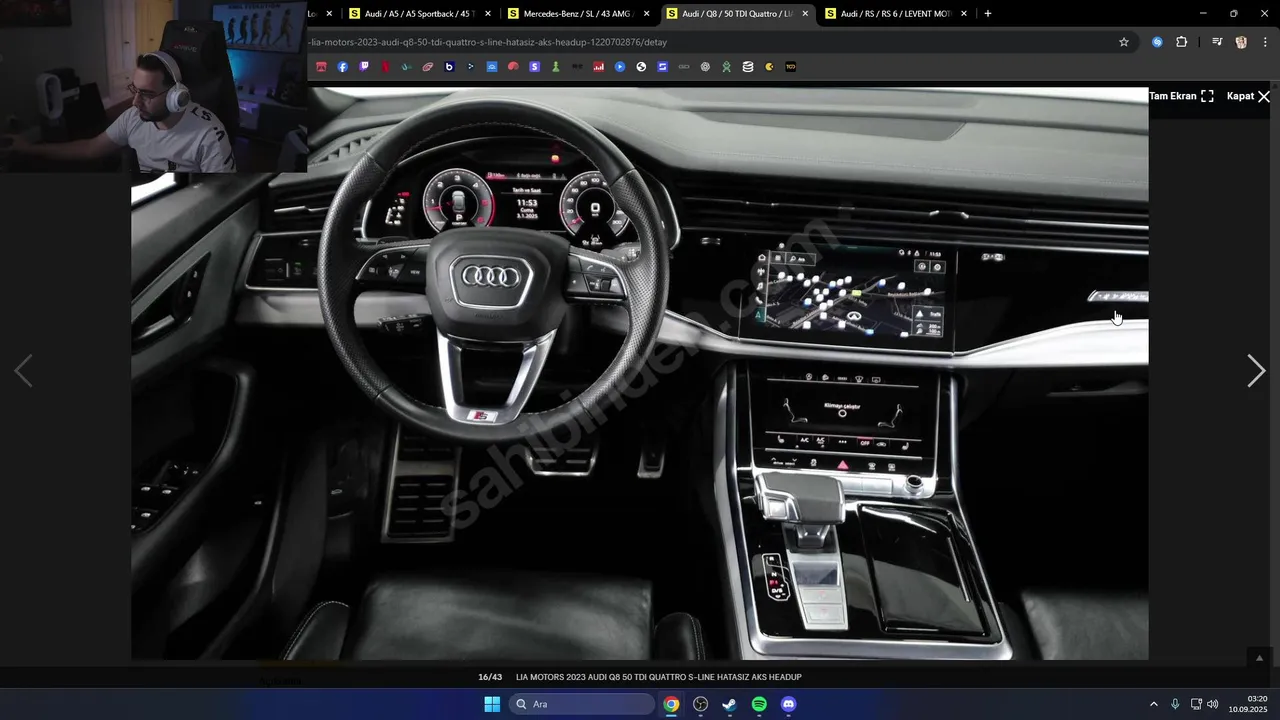Click the Audi interior photo
The image size is (1280, 720).
(640, 373)
